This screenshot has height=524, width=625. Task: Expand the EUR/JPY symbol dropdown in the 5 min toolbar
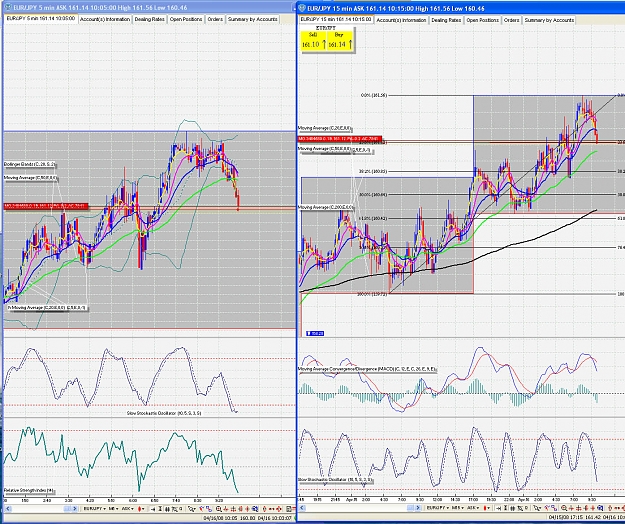click(94, 508)
